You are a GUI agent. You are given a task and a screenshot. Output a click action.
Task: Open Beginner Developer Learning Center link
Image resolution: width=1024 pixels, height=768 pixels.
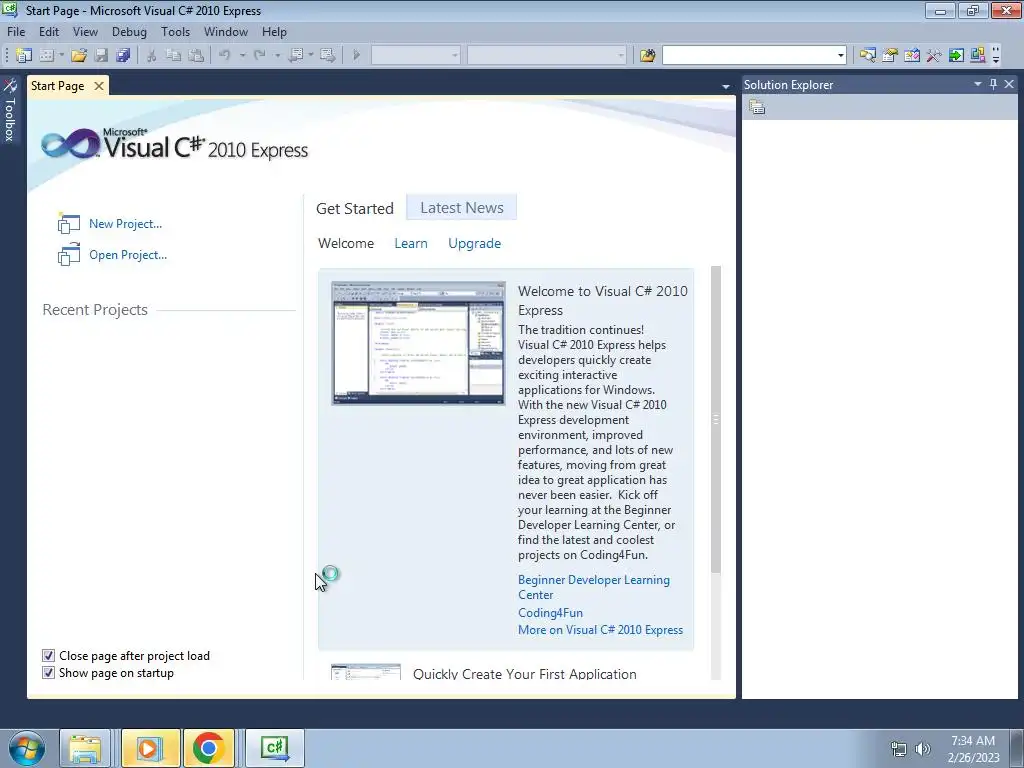click(594, 587)
